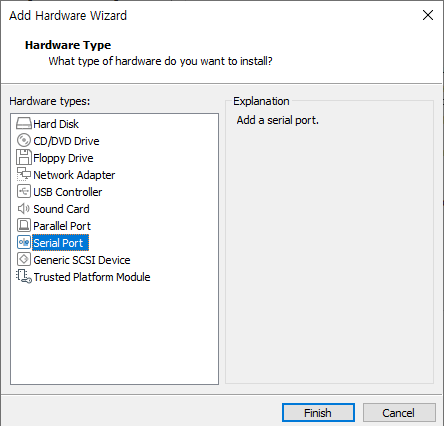This screenshot has width=444, height=426.
Task: Click the Sound Card speaker icon
Action: (24, 209)
